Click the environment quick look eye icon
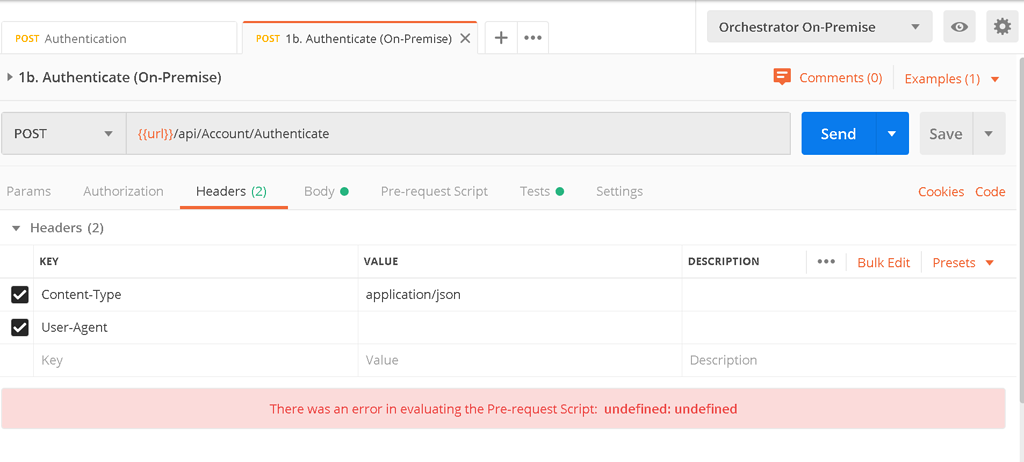The width and height of the screenshot is (1024, 462). point(959,27)
